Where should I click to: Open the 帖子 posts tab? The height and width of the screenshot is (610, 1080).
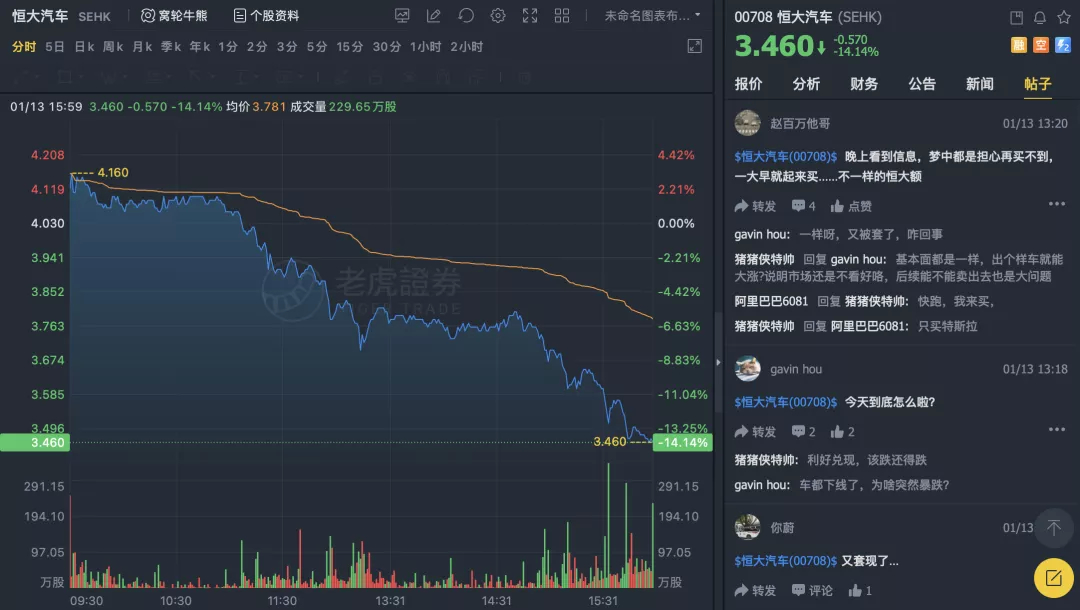(1037, 84)
